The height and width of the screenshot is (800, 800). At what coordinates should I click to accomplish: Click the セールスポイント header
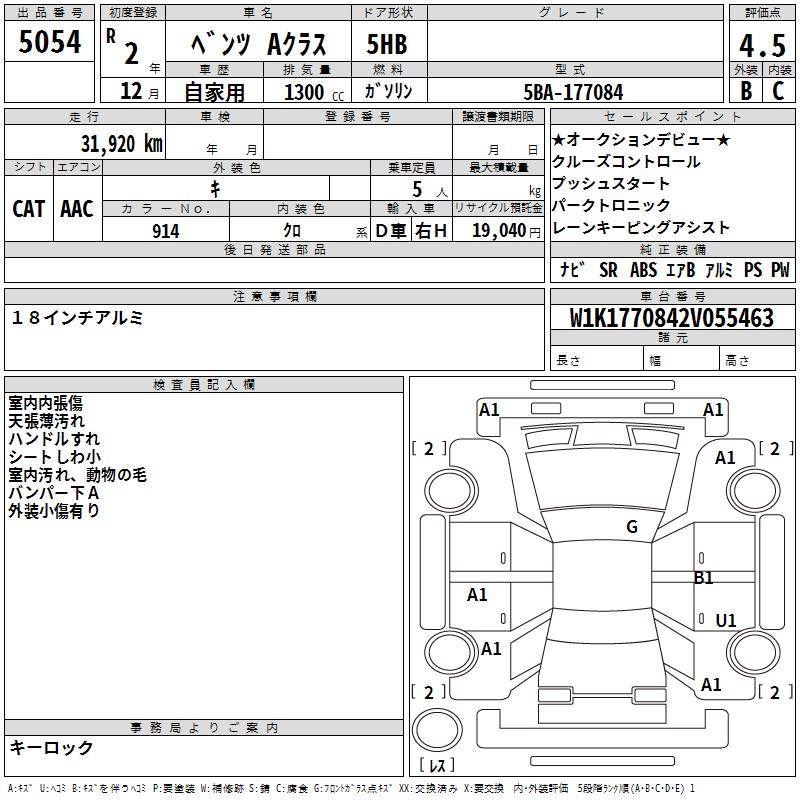click(x=672, y=116)
